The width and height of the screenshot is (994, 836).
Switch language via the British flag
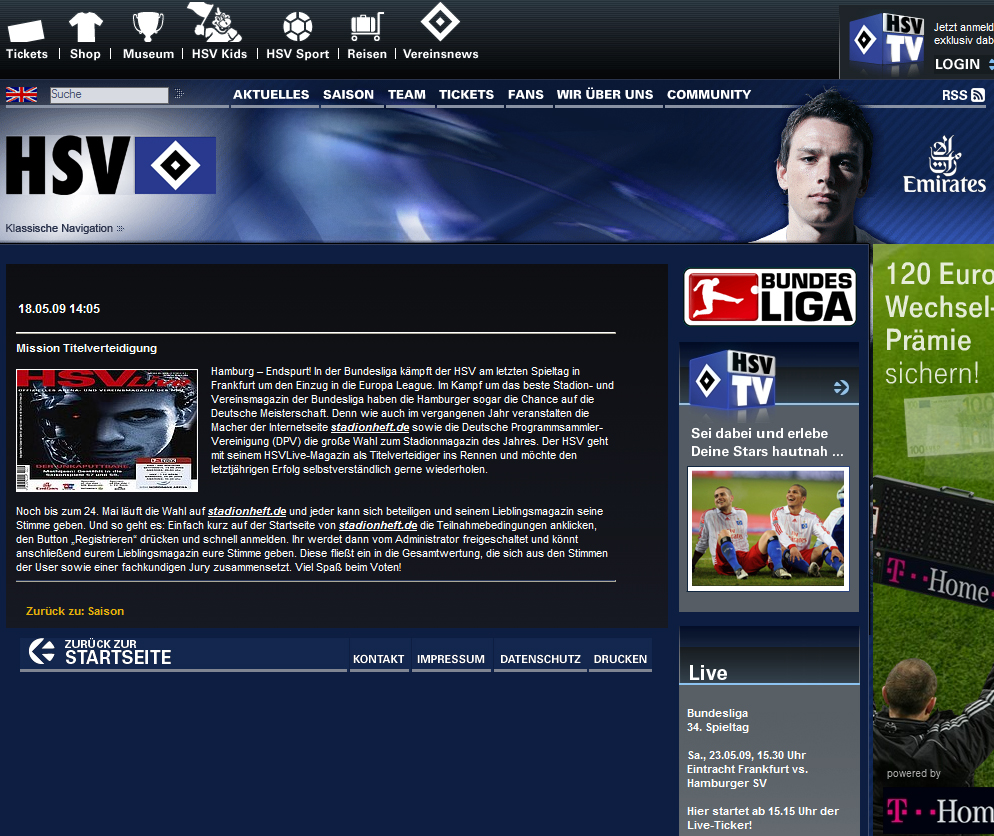pos(21,95)
